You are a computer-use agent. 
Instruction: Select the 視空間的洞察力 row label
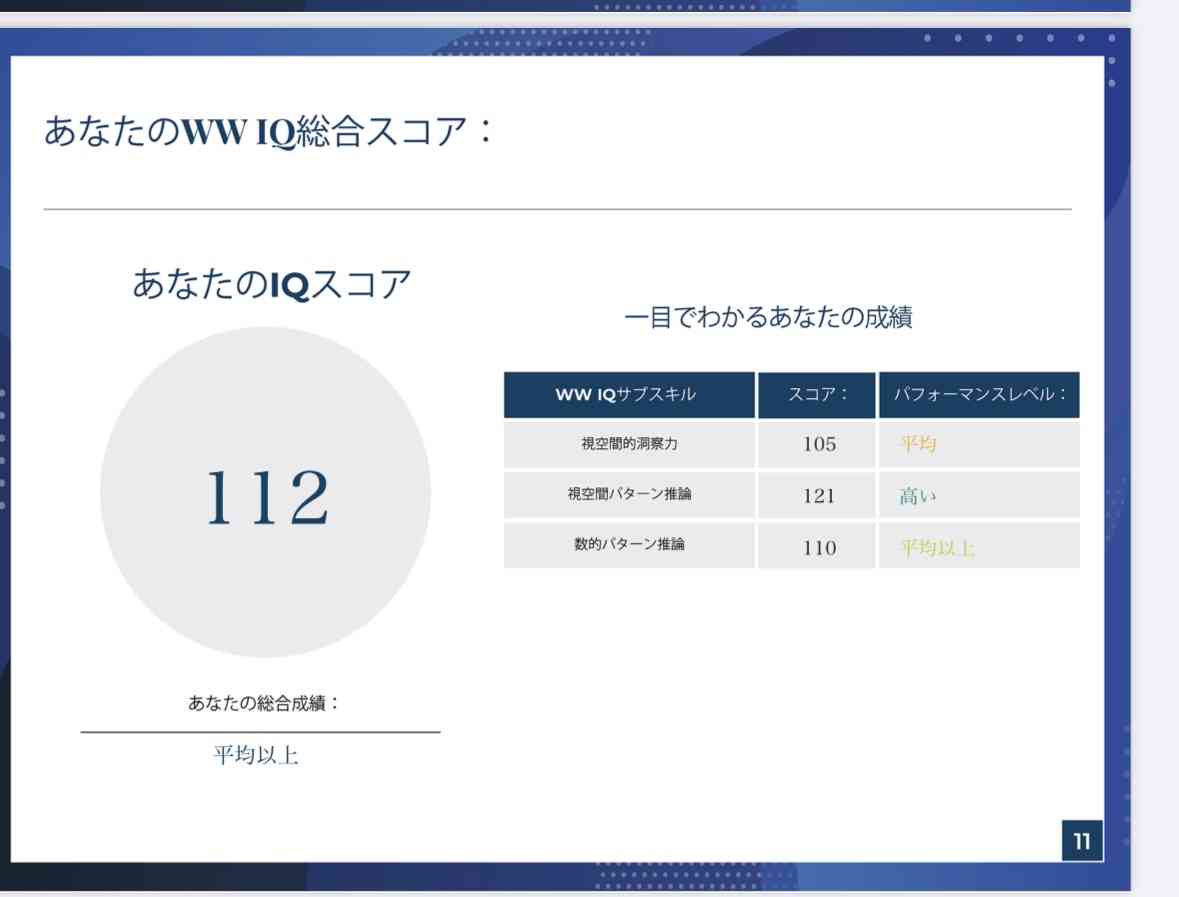629,444
